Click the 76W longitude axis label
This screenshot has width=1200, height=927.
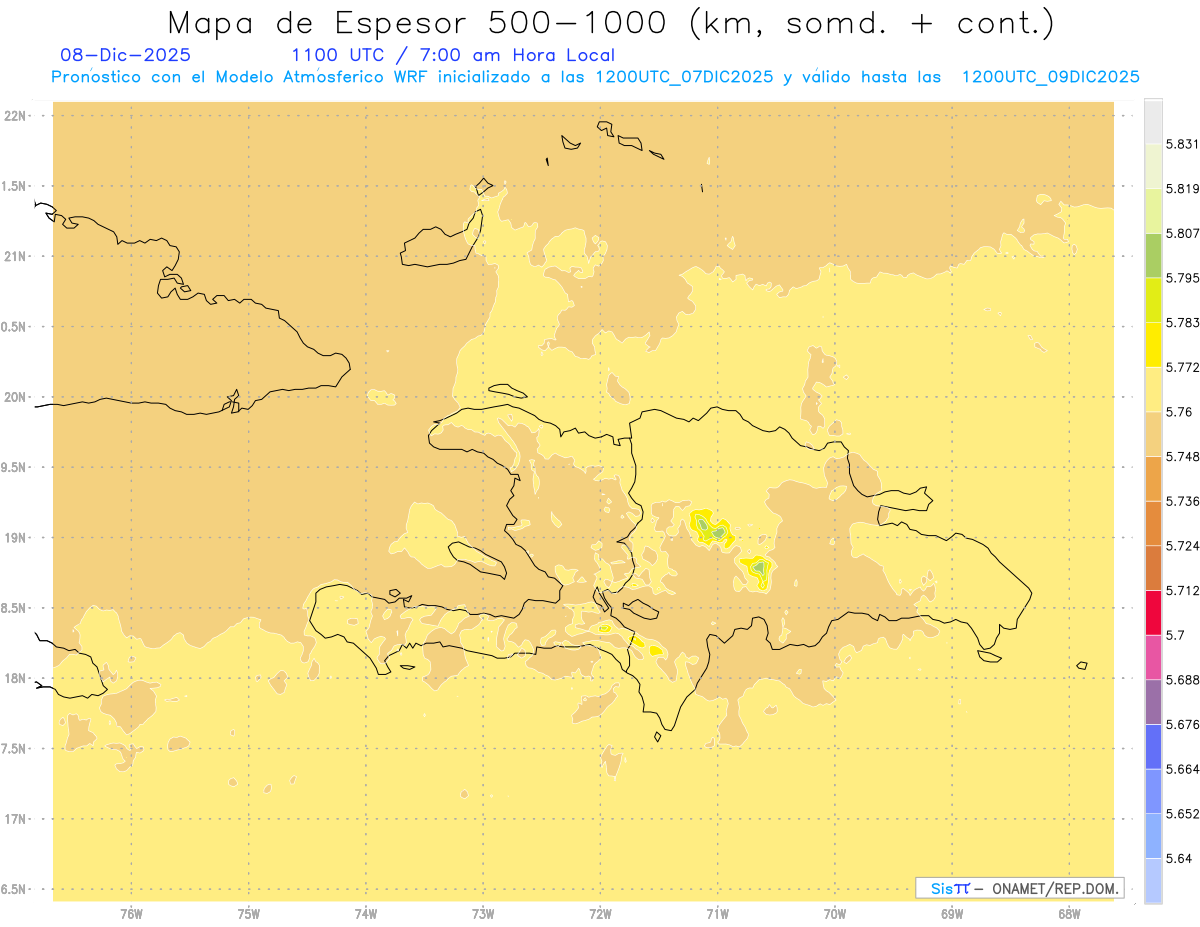131,914
